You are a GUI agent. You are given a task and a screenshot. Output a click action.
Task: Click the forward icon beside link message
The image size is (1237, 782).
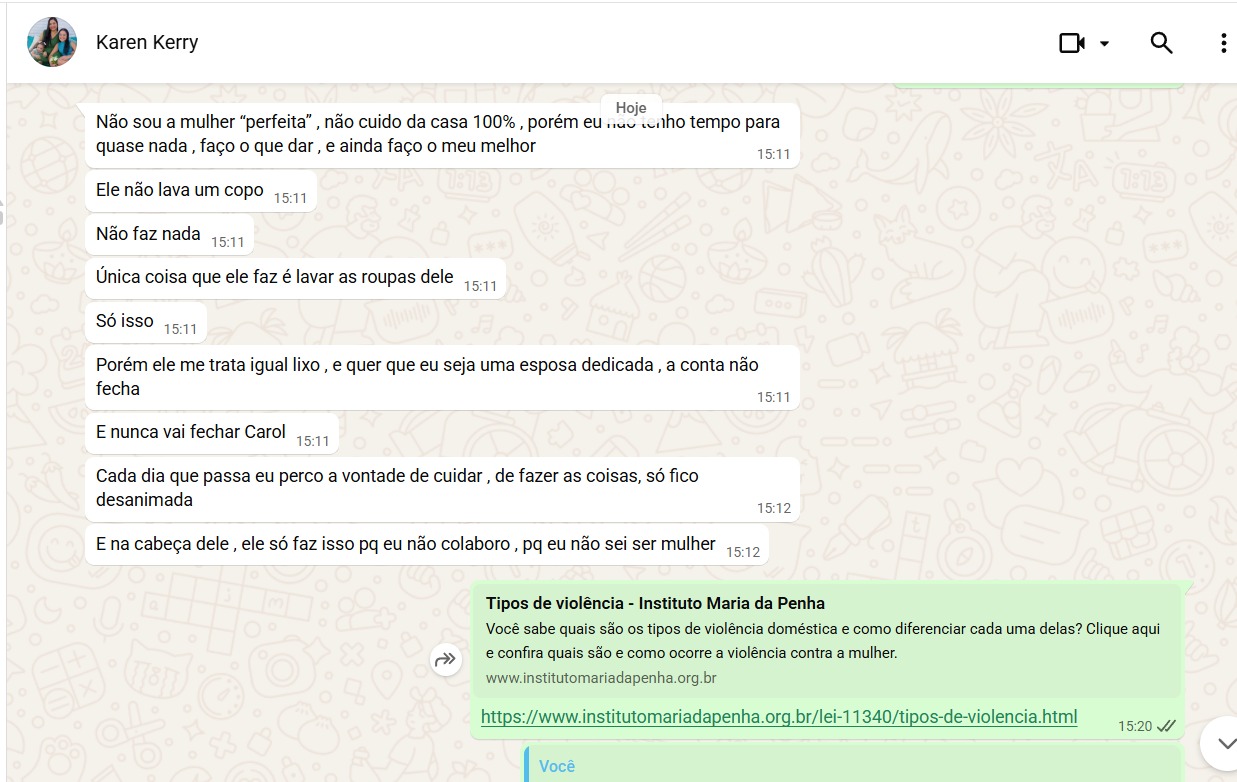445,660
